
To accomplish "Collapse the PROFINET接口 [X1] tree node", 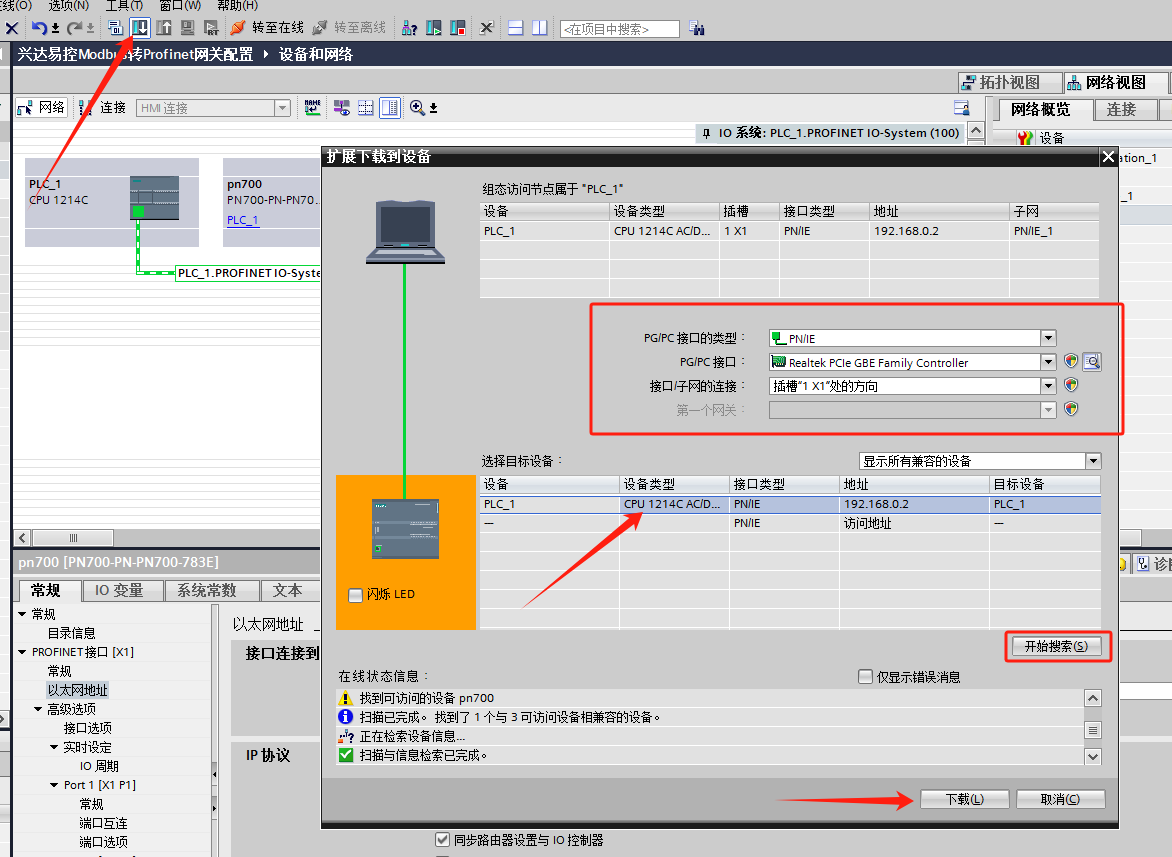I will click(x=22, y=652).
